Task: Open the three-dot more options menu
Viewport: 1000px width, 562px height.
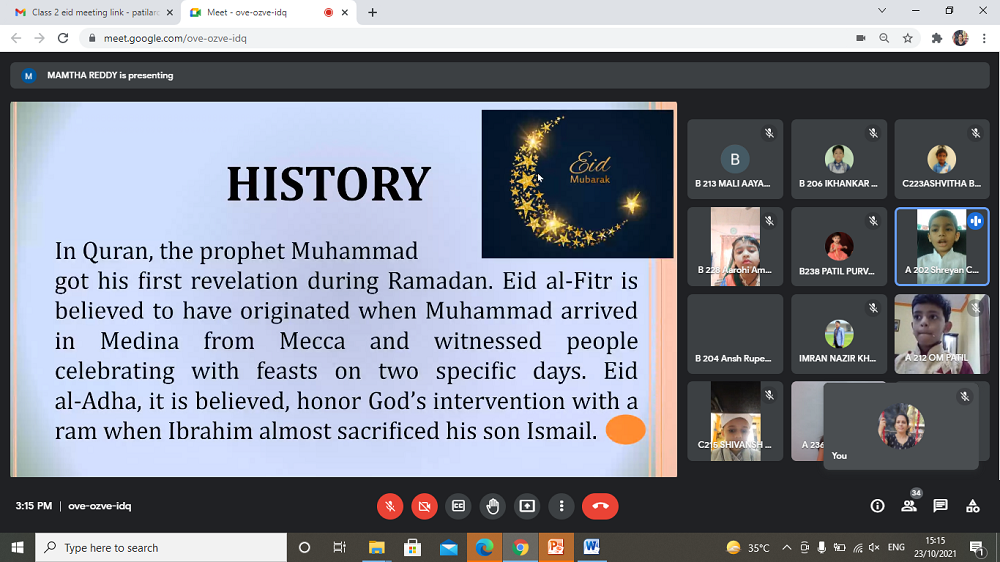Action: 562,506
